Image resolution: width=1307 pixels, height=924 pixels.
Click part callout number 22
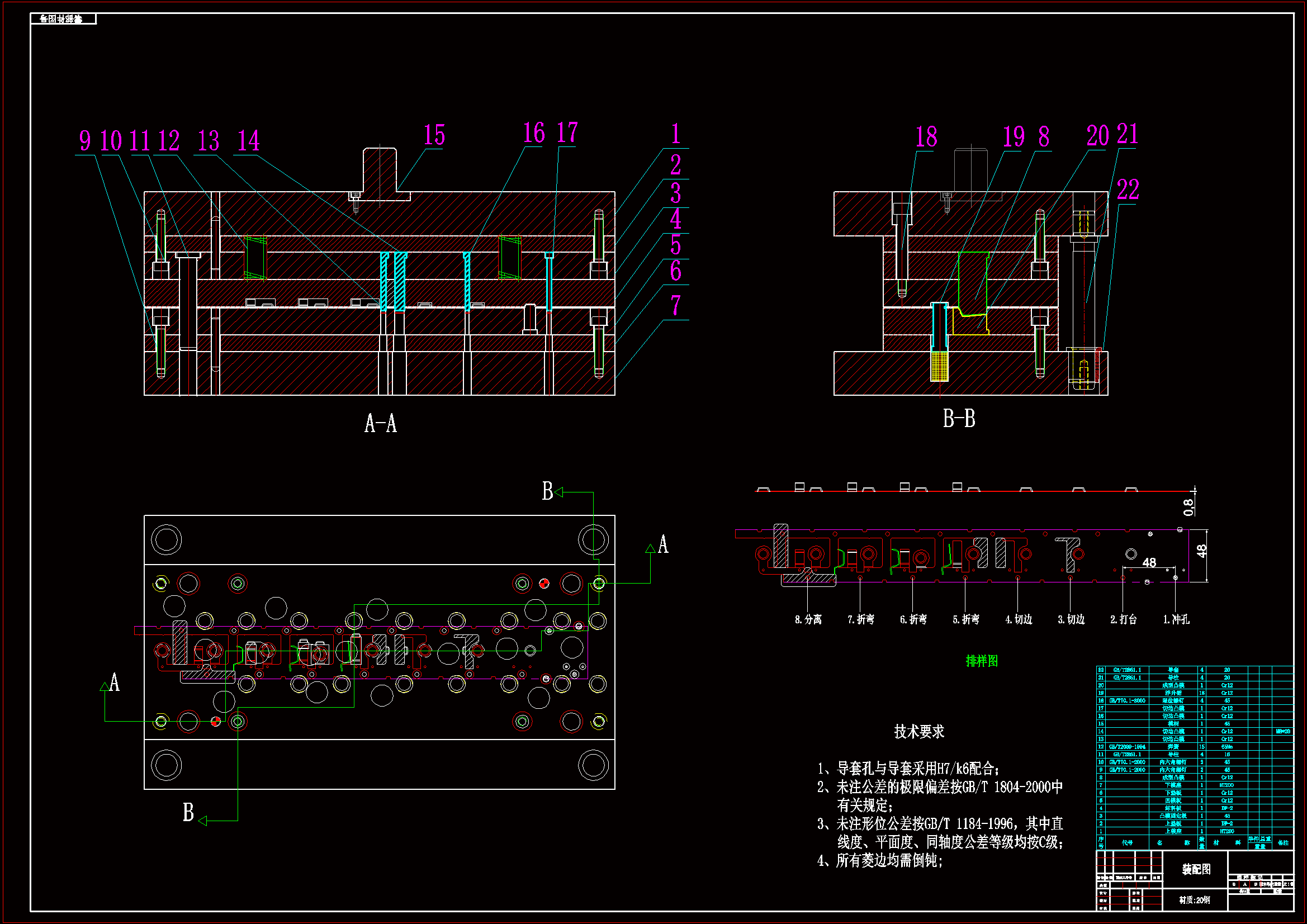[1127, 189]
